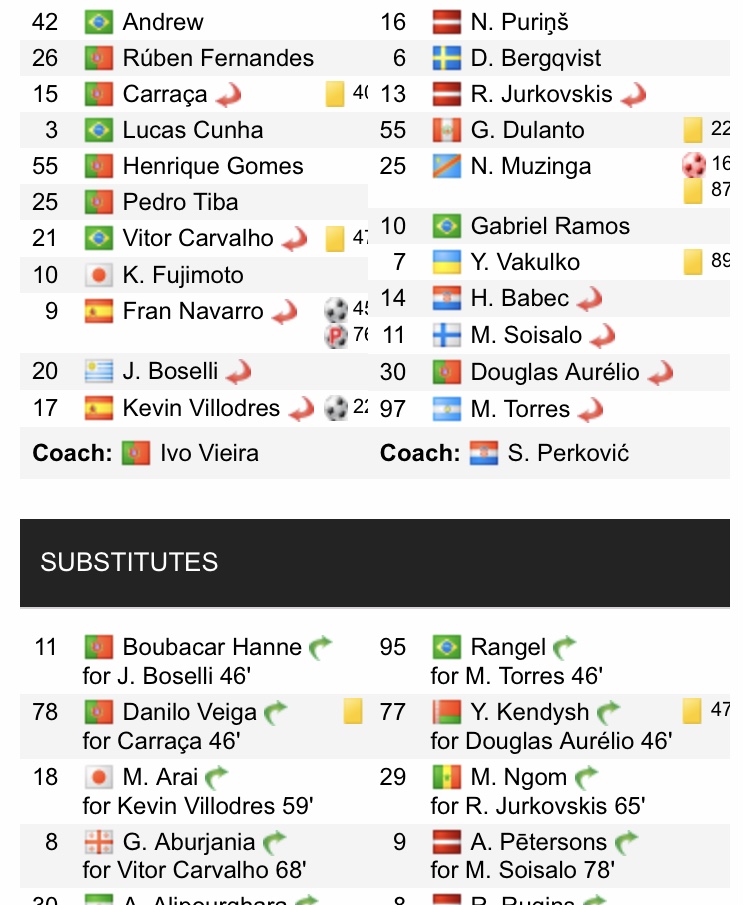
Task: Click Fran Navarro's goal ball icon
Action: click(336, 310)
